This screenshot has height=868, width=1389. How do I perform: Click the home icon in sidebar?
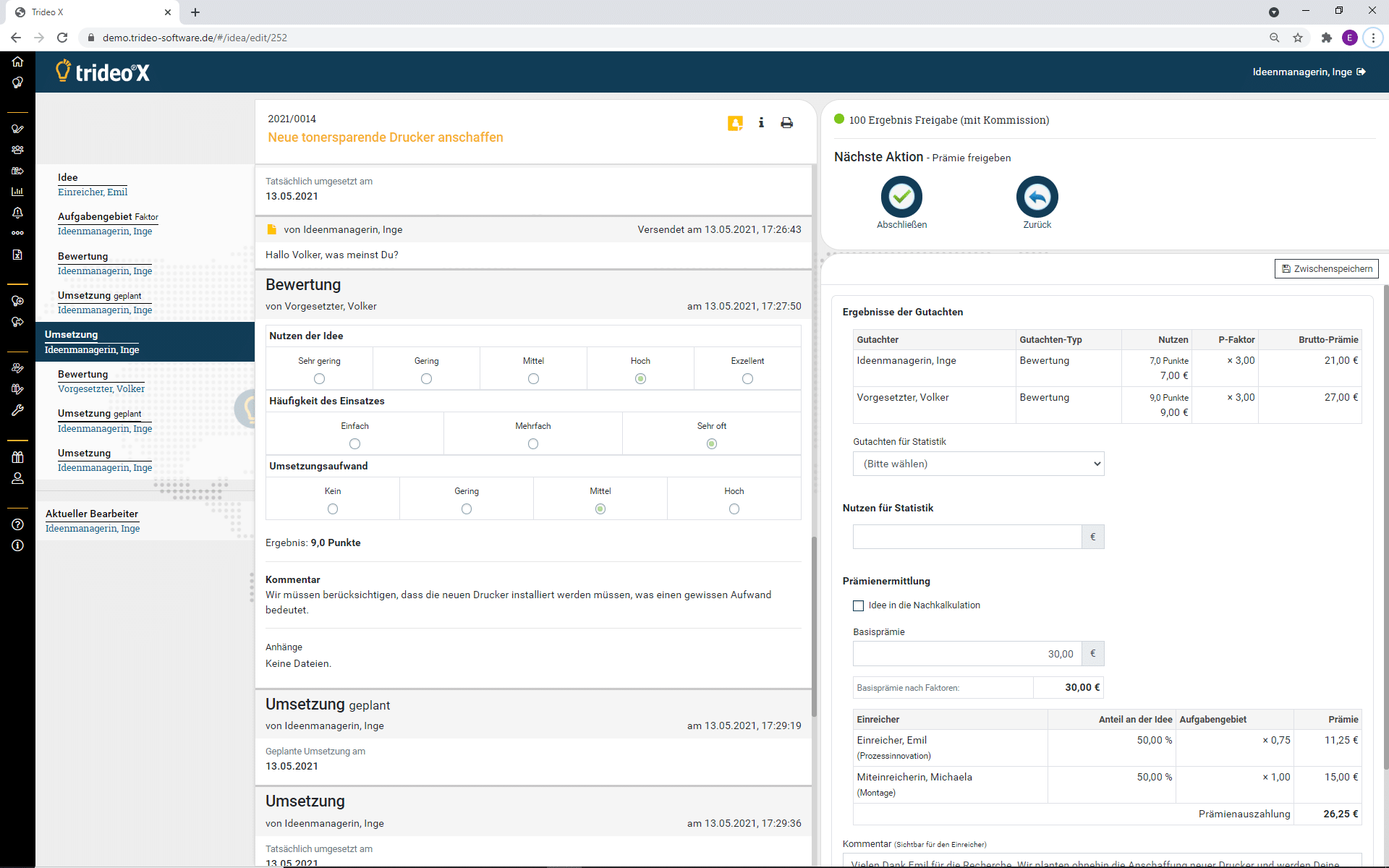tap(17, 61)
